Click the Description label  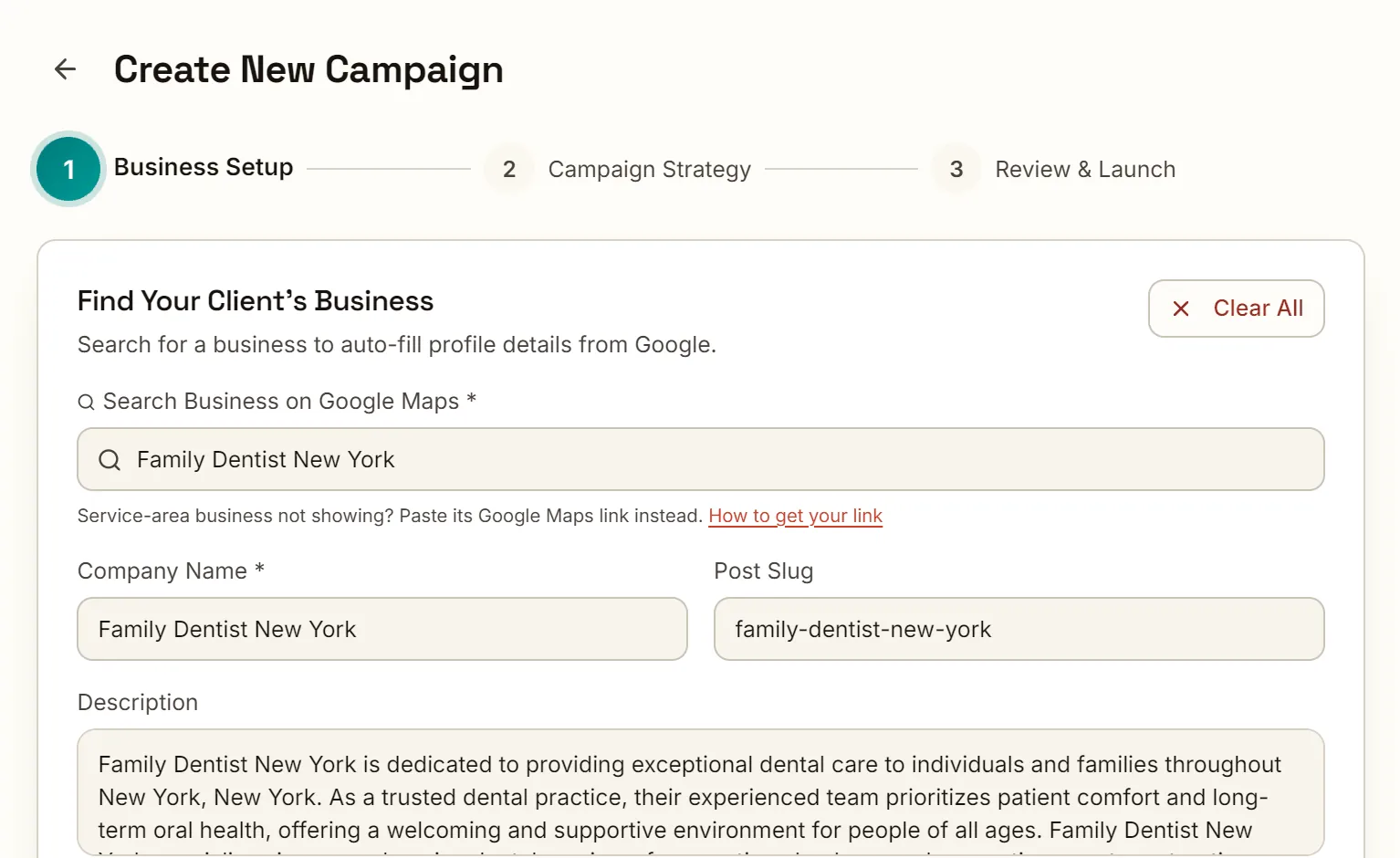point(138,703)
